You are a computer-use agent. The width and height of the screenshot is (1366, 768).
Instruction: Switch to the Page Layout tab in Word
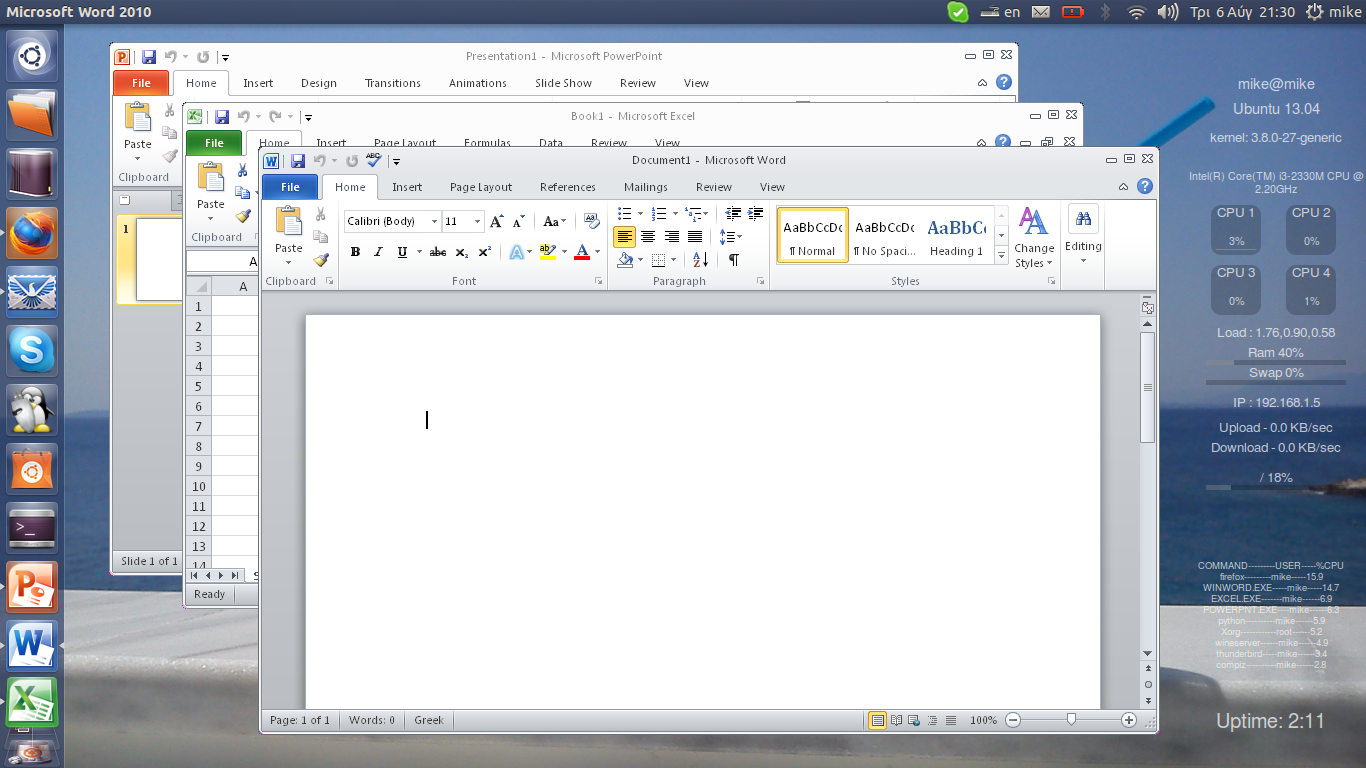pyautogui.click(x=481, y=187)
